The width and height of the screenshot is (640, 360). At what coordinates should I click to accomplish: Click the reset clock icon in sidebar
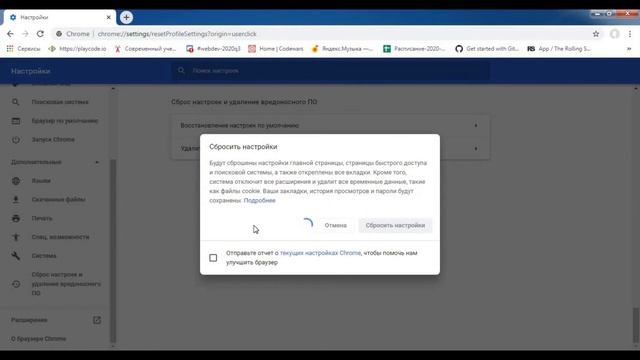tap(16, 284)
